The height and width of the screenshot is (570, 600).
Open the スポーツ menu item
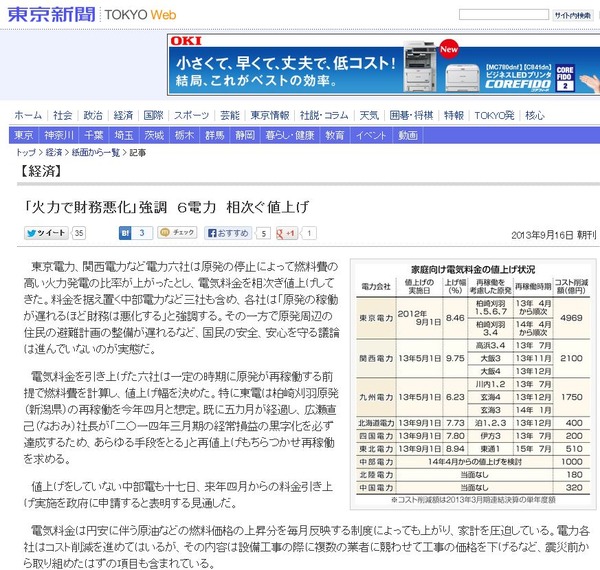tap(191, 115)
